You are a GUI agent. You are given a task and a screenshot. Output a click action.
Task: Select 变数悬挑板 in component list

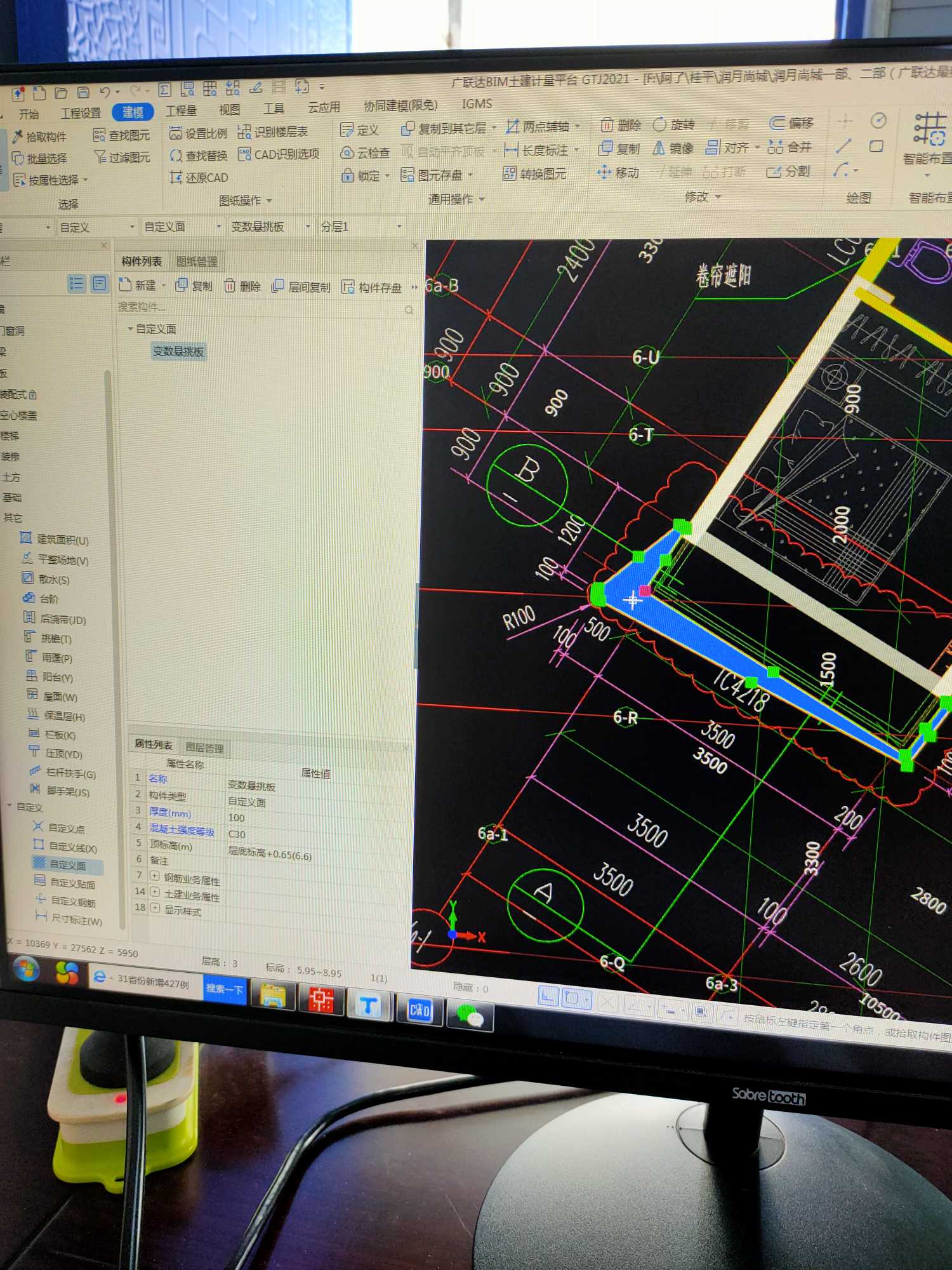point(178,351)
